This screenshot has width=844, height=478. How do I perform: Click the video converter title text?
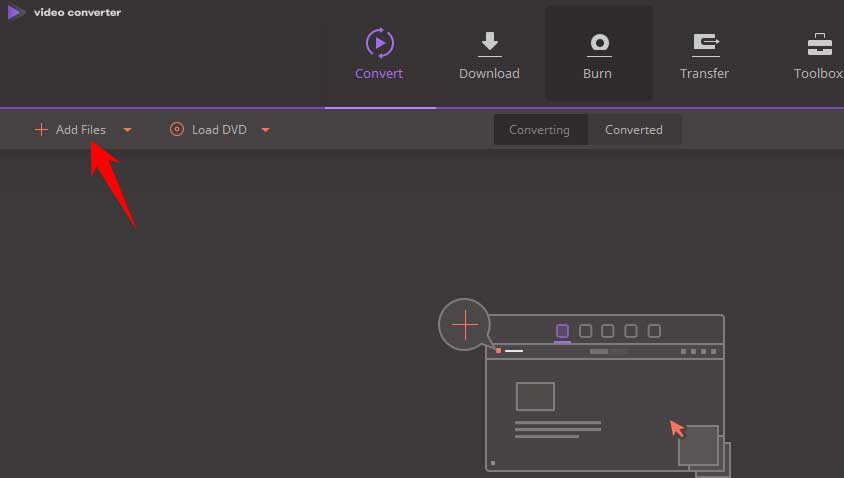coord(78,12)
